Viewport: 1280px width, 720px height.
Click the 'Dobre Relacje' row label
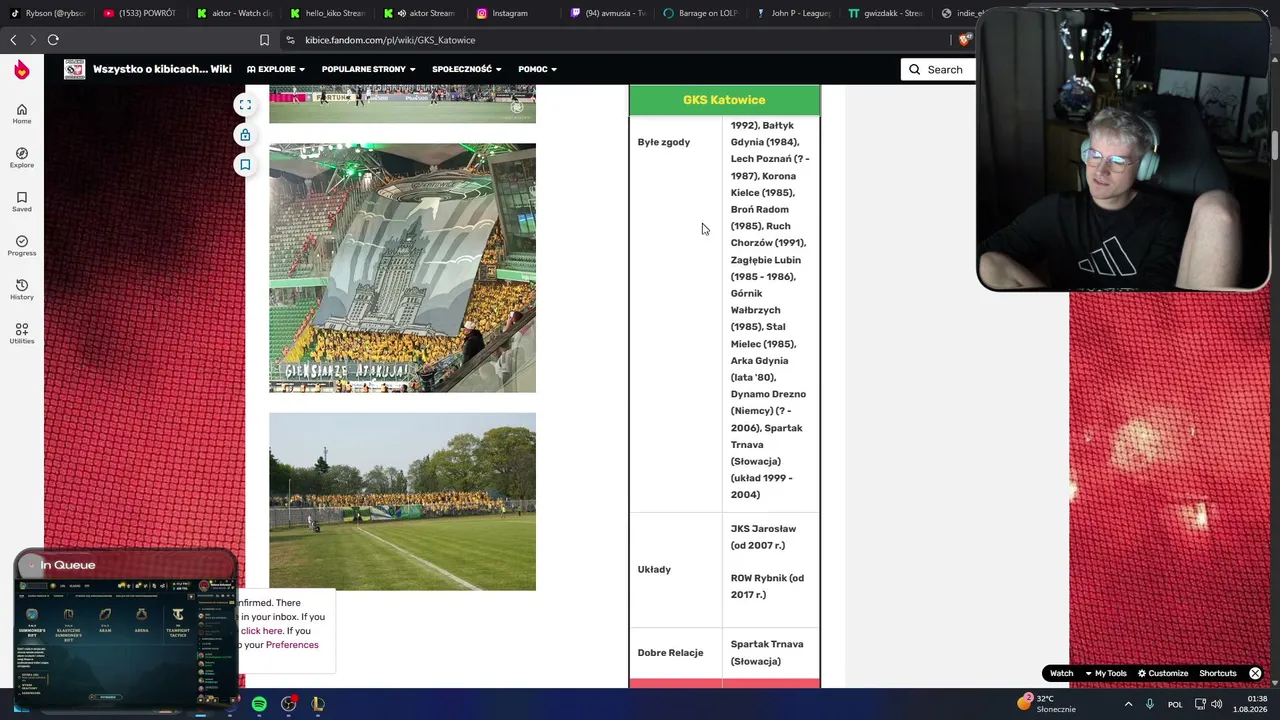click(670, 653)
